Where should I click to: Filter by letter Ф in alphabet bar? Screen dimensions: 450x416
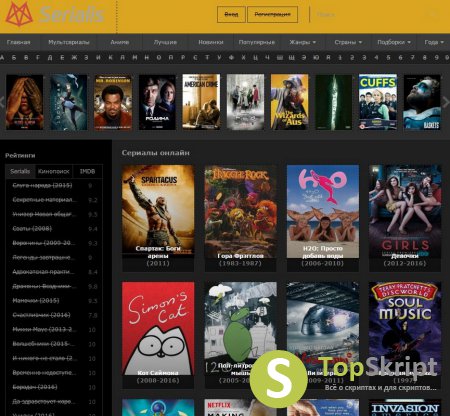pos(231,58)
